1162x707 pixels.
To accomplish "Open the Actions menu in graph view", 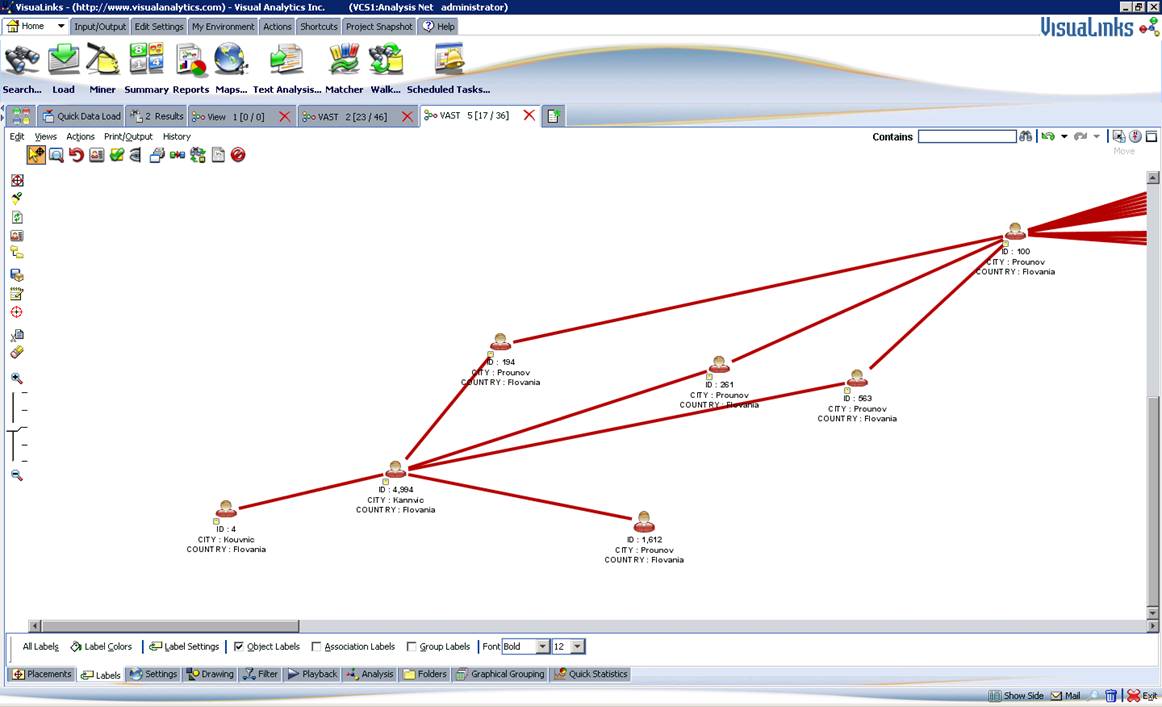I will coord(80,136).
